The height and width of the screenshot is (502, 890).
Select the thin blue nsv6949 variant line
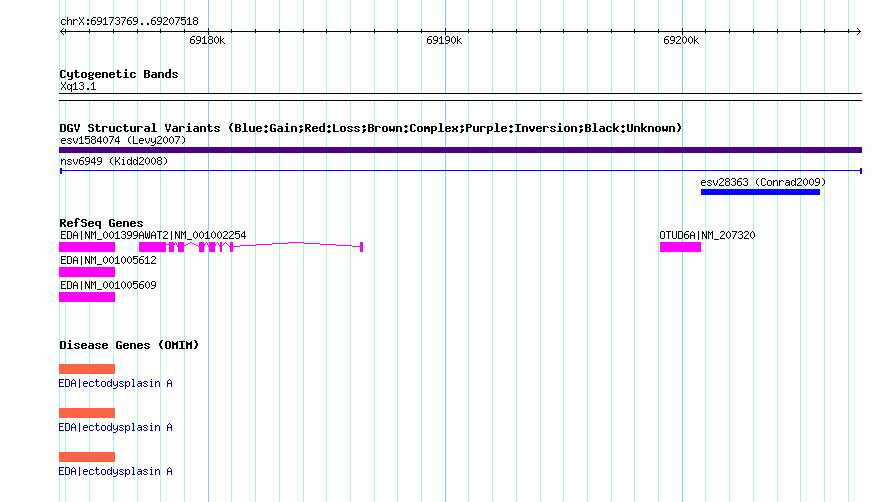tap(460, 171)
